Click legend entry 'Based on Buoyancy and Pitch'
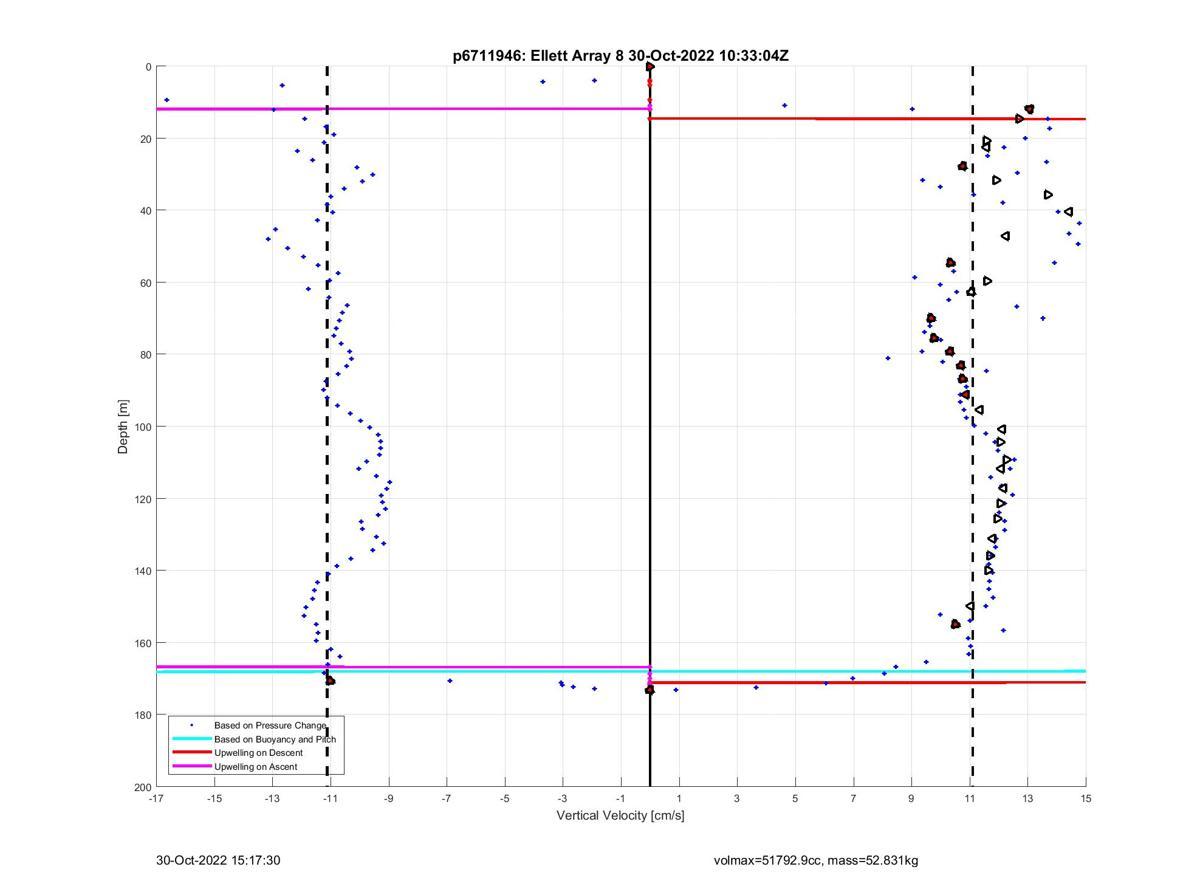The width and height of the screenshot is (1200, 885). point(275,739)
